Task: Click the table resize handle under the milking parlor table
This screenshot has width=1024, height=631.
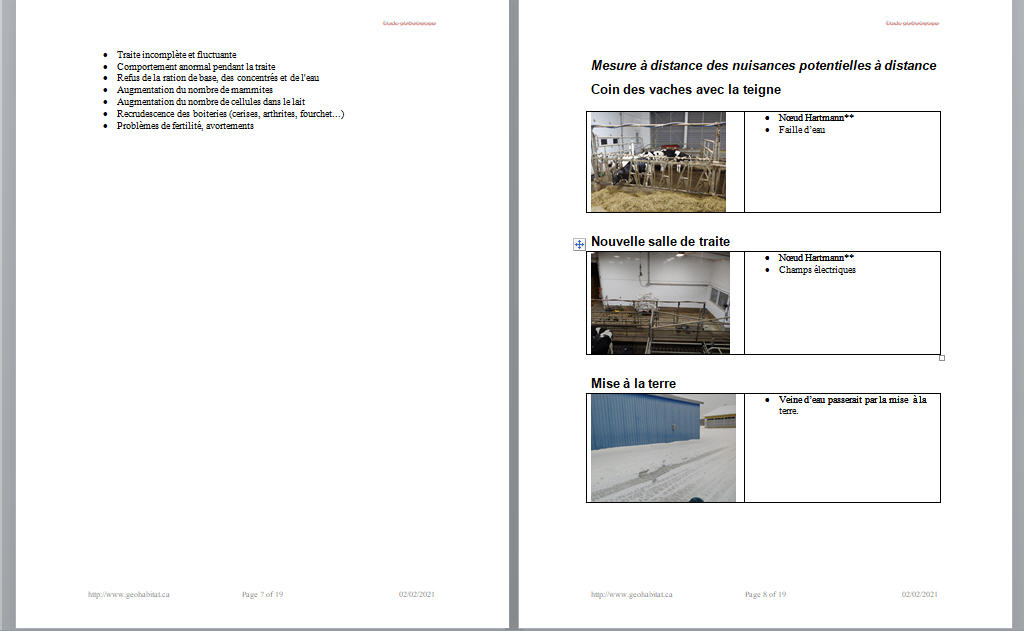Action: (x=941, y=357)
